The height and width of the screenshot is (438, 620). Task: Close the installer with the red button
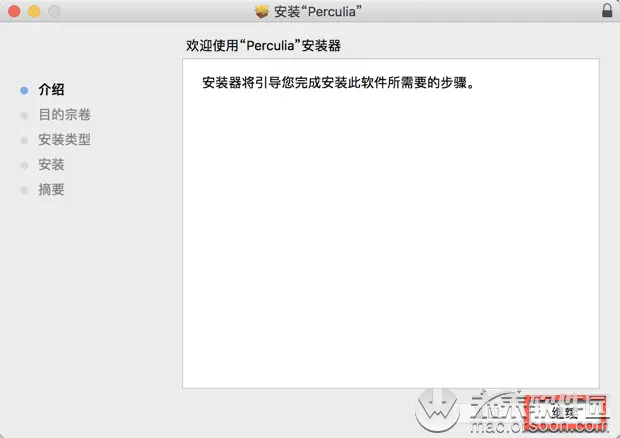(14, 11)
